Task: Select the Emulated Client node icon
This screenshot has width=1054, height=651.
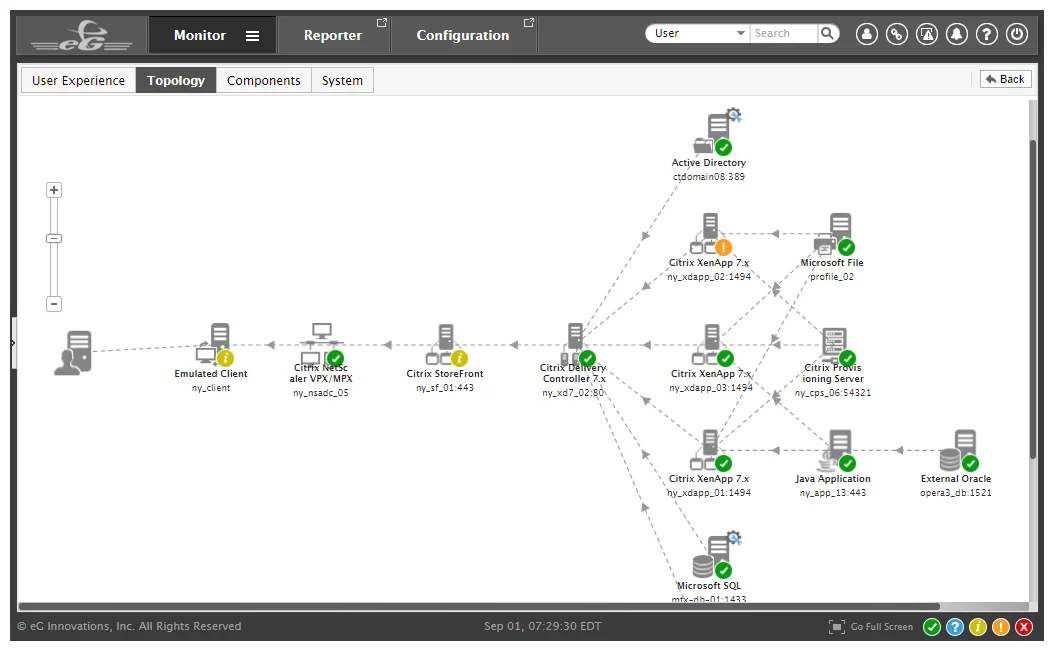Action: click(215, 344)
